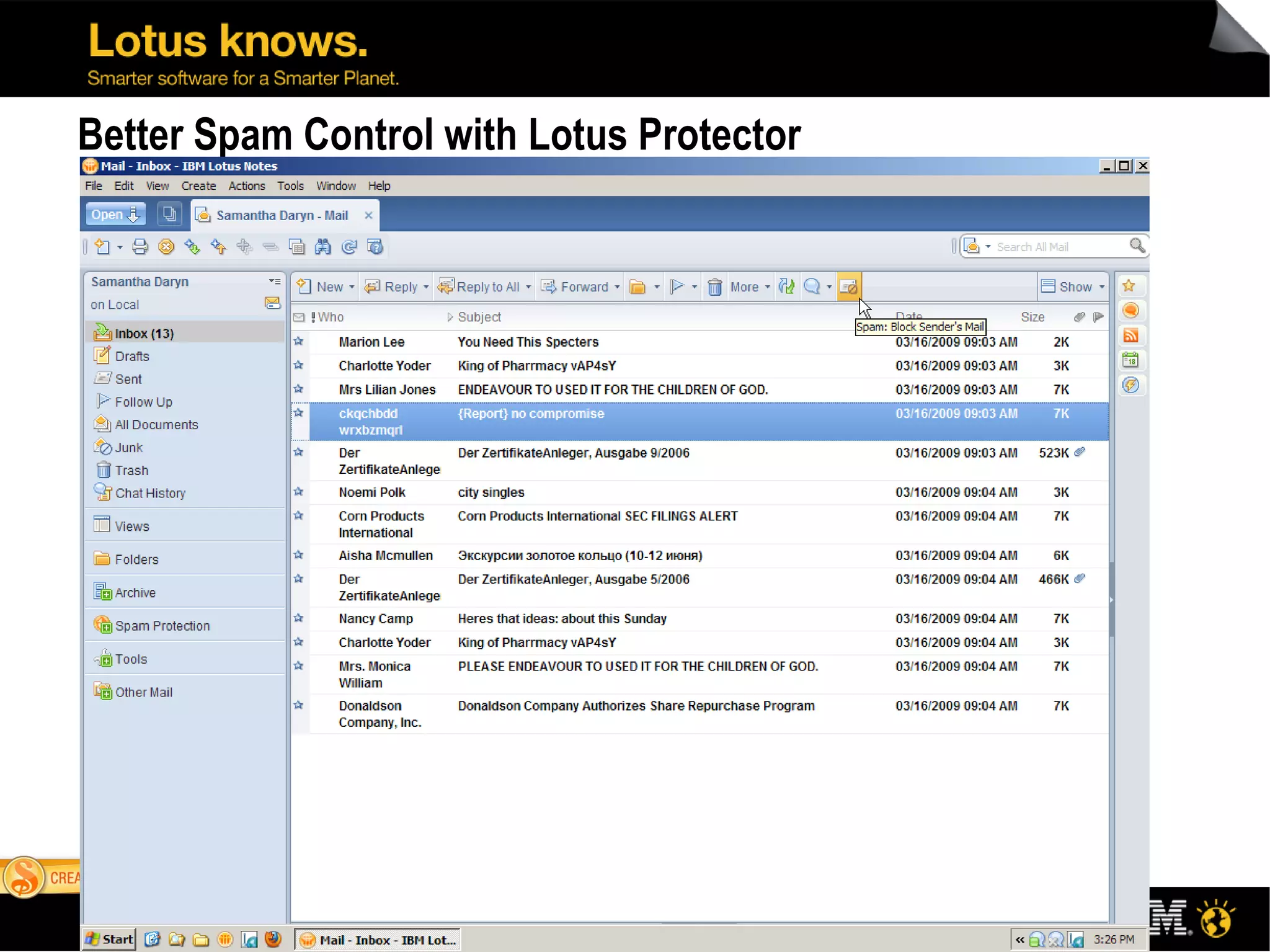1270x952 pixels.
Task: Click the copy documents toolbar icon
Action: coord(296,247)
